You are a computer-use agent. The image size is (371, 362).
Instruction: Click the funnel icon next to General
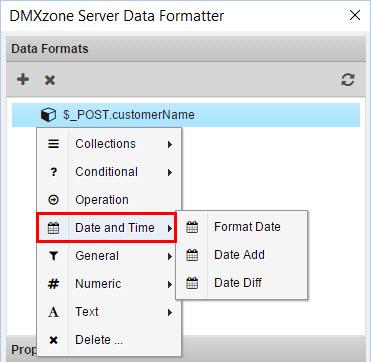[53, 256]
